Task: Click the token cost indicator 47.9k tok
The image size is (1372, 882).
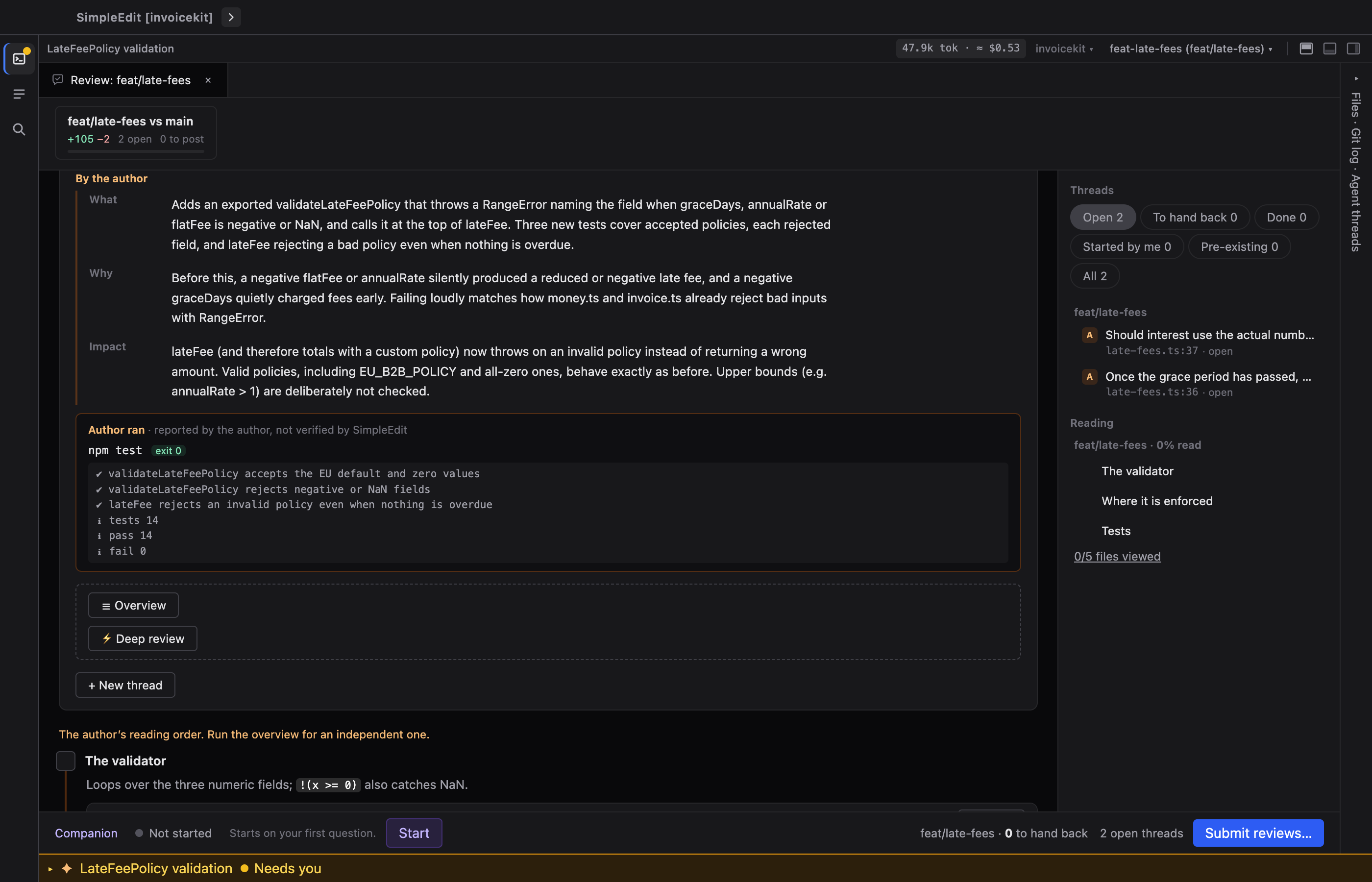Action: coord(960,48)
